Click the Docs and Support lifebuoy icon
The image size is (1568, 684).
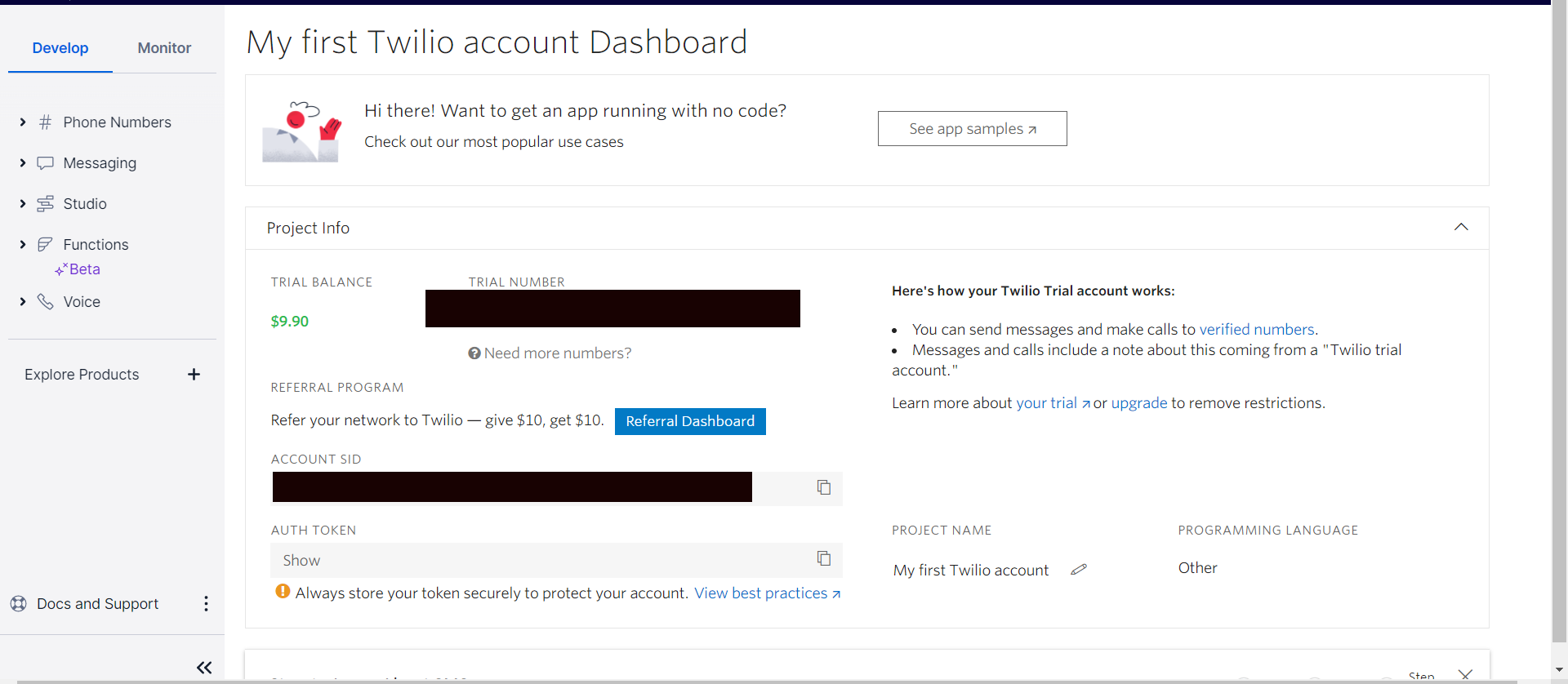[19, 604]
